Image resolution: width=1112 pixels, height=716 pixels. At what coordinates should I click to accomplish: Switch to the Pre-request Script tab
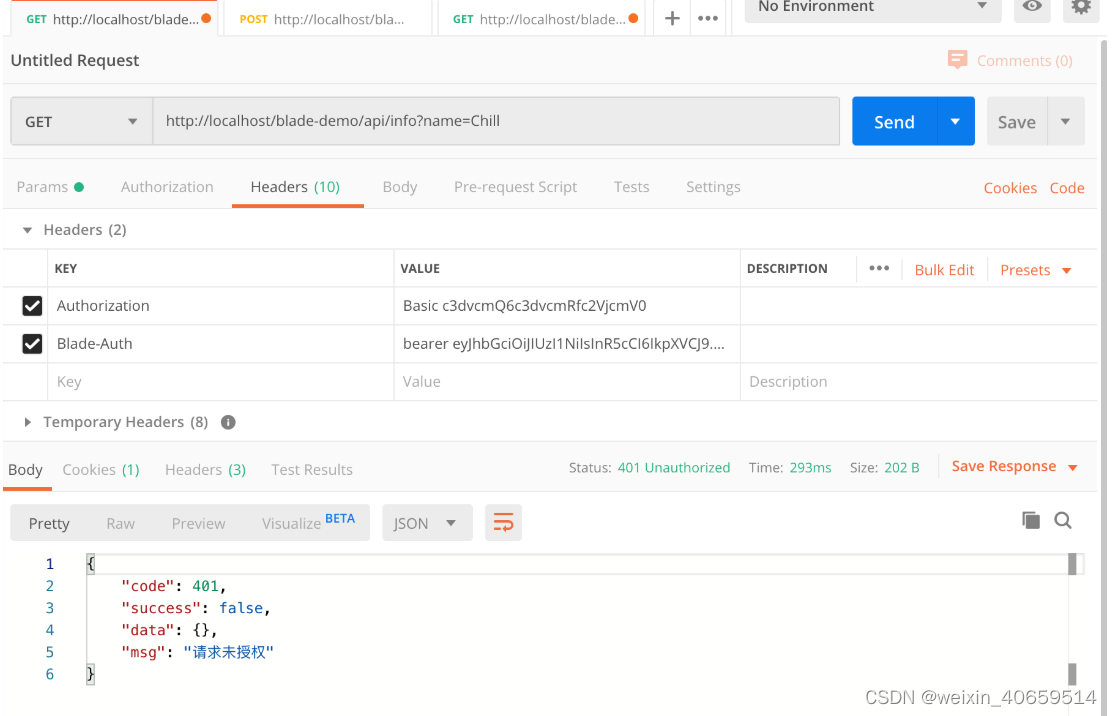515,187
